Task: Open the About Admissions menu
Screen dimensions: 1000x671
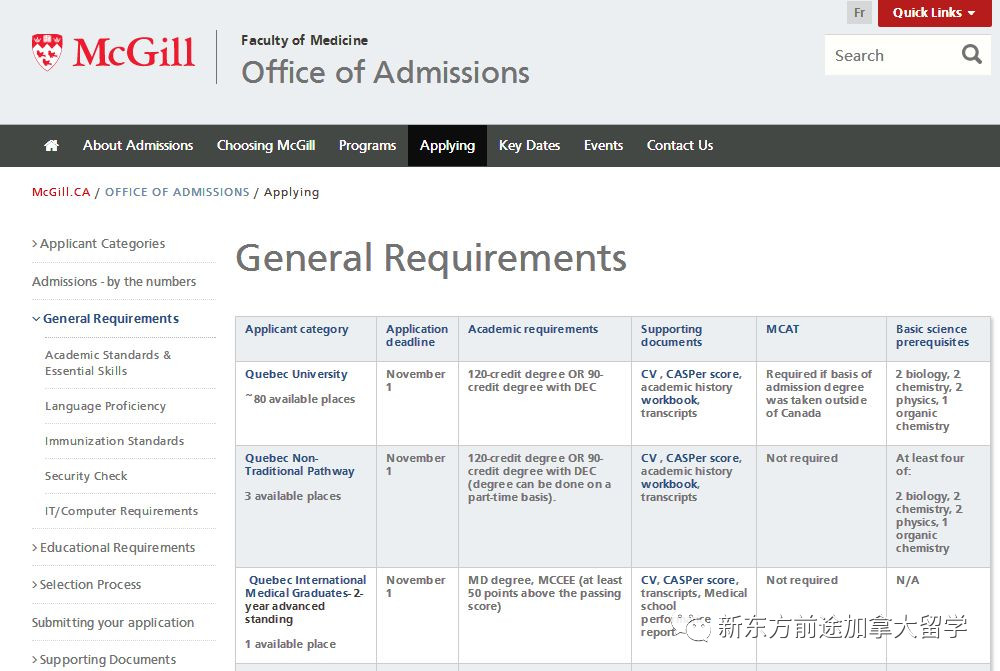Action: click(138, 145)
